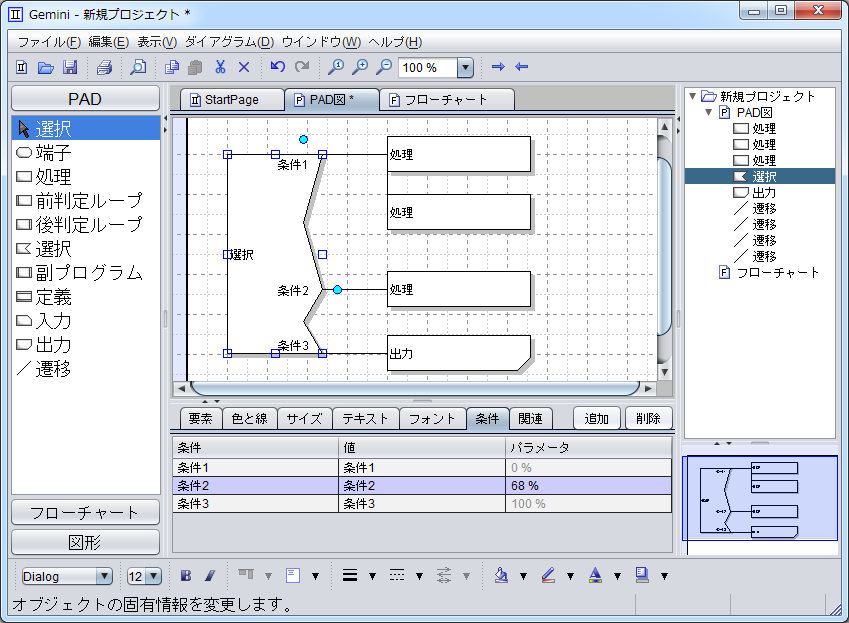Select the 選択 branch tool below 後判定ループ
Viewport: 849px width, 623px height.
coord(86,249)
